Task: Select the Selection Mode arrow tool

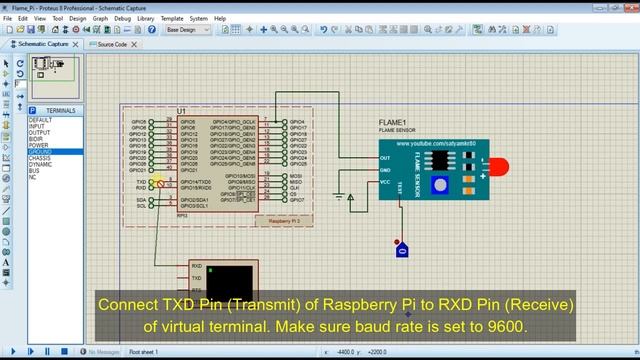Action: tap(6, 63)
